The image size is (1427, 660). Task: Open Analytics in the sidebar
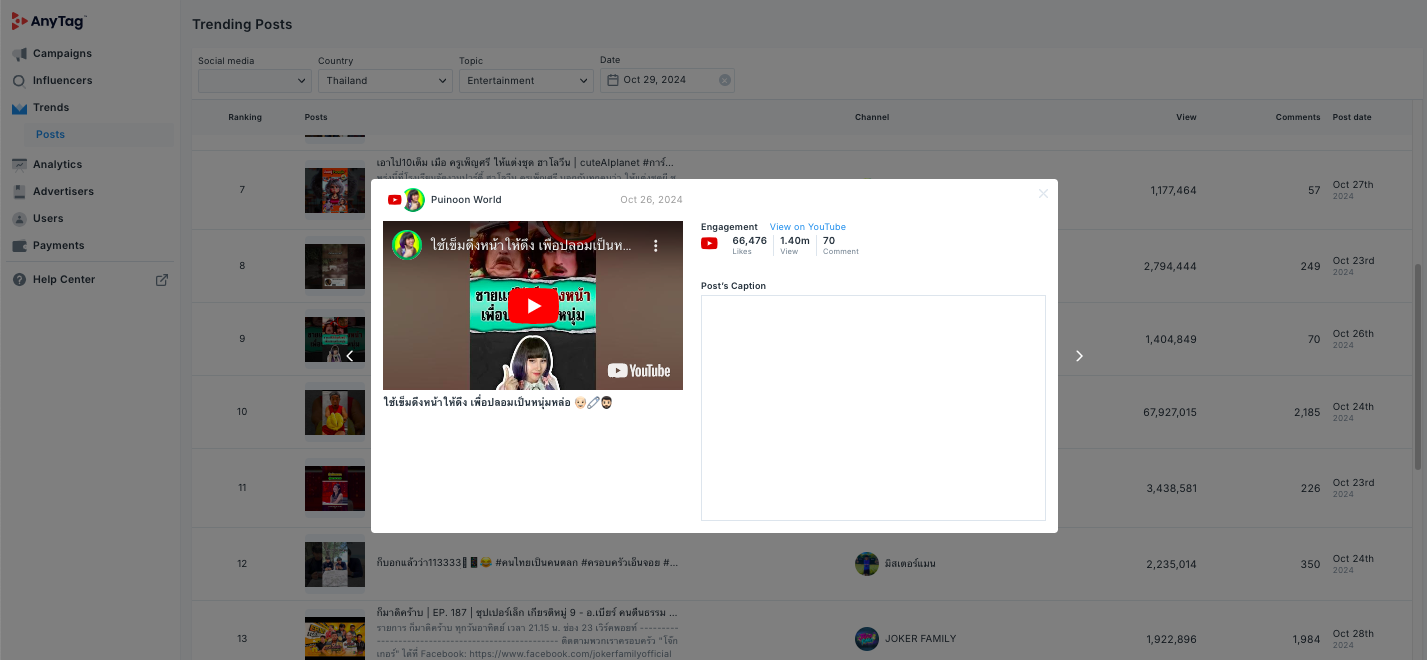coord(57,165)
